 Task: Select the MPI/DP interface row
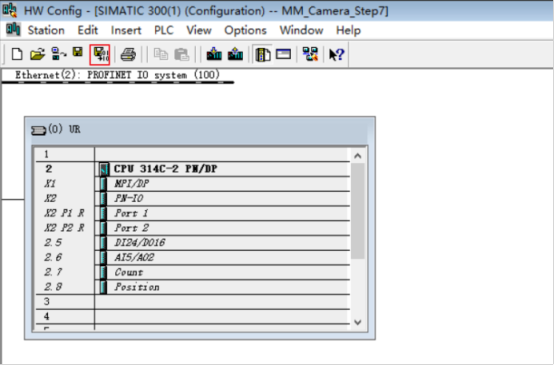click(x=193, y=184)
